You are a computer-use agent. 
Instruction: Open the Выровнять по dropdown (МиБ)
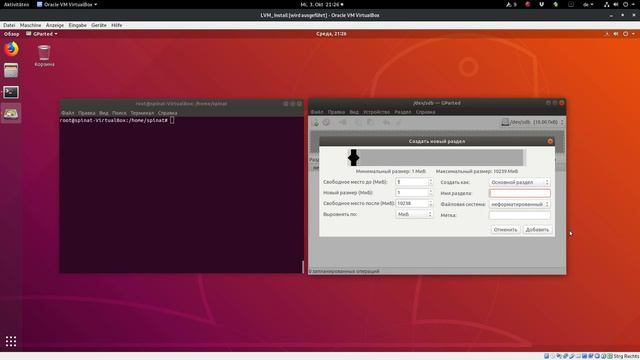(414, 214)
